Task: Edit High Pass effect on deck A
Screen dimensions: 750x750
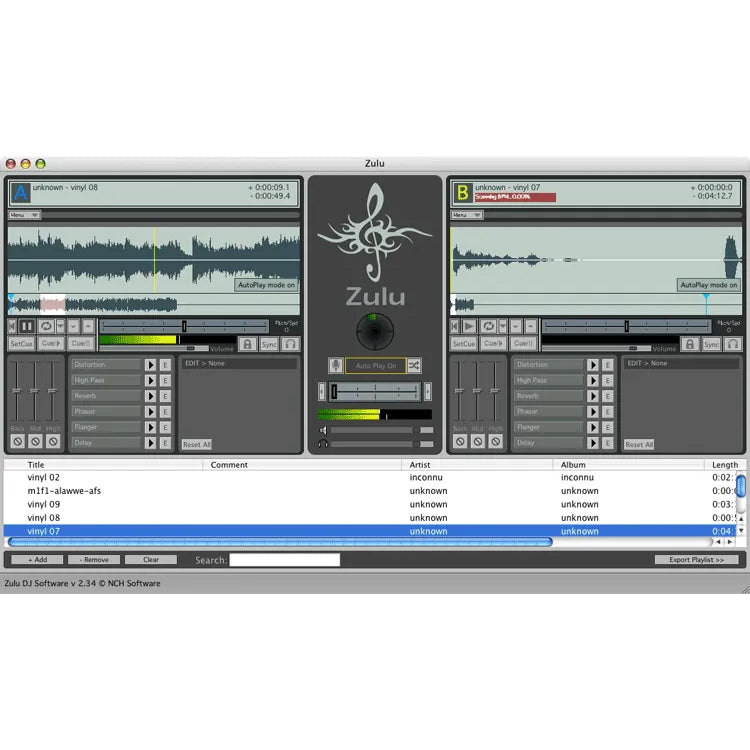Action: [x=165, y=381]
